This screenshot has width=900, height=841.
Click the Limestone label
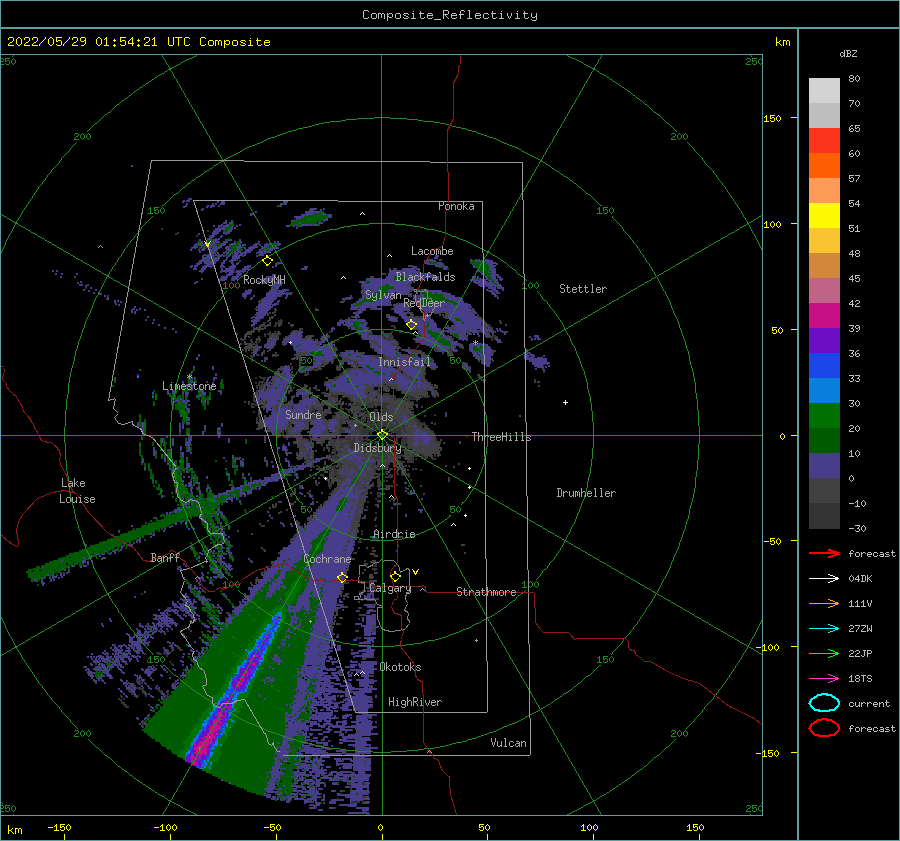(x=189, y=386)
